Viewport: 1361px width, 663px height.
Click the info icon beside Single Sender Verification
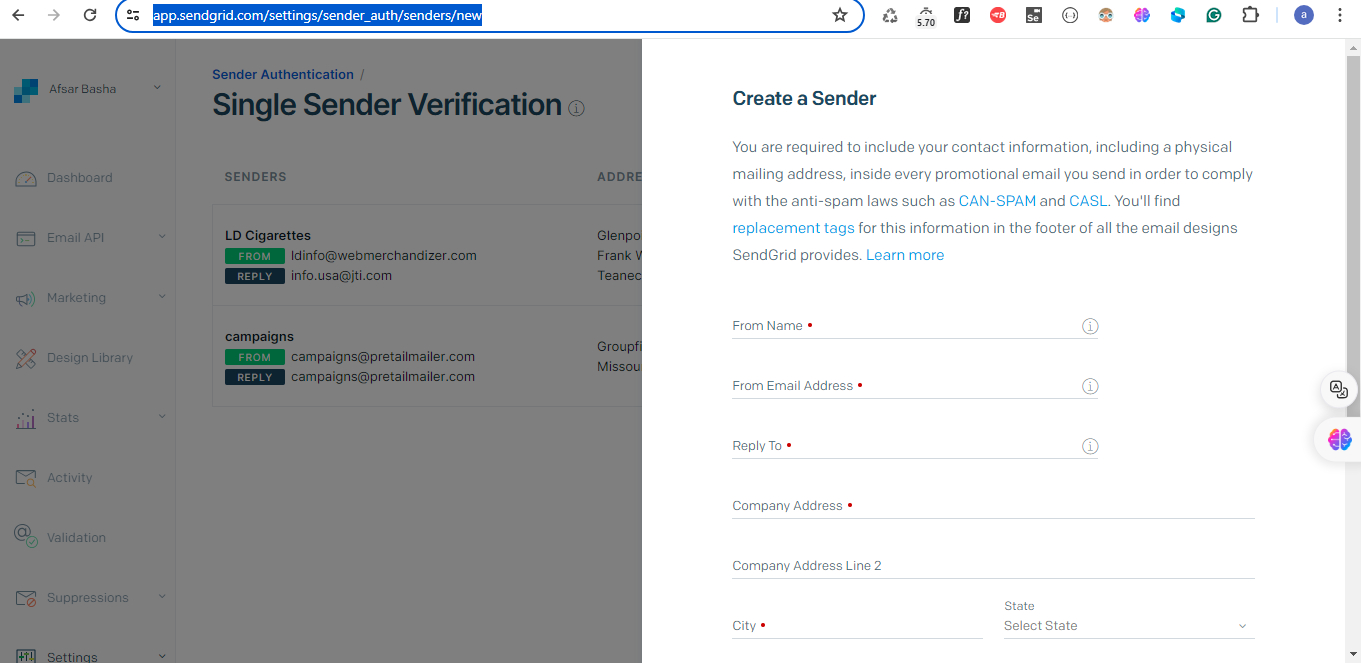point(576,108)
